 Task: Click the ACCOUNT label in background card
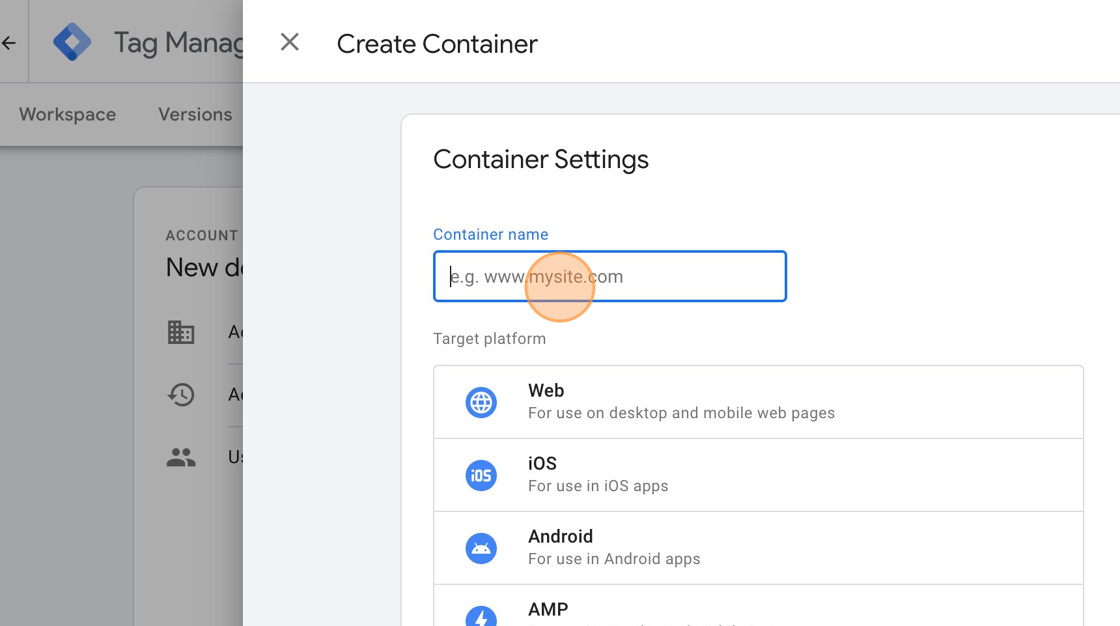pos(202,236)
